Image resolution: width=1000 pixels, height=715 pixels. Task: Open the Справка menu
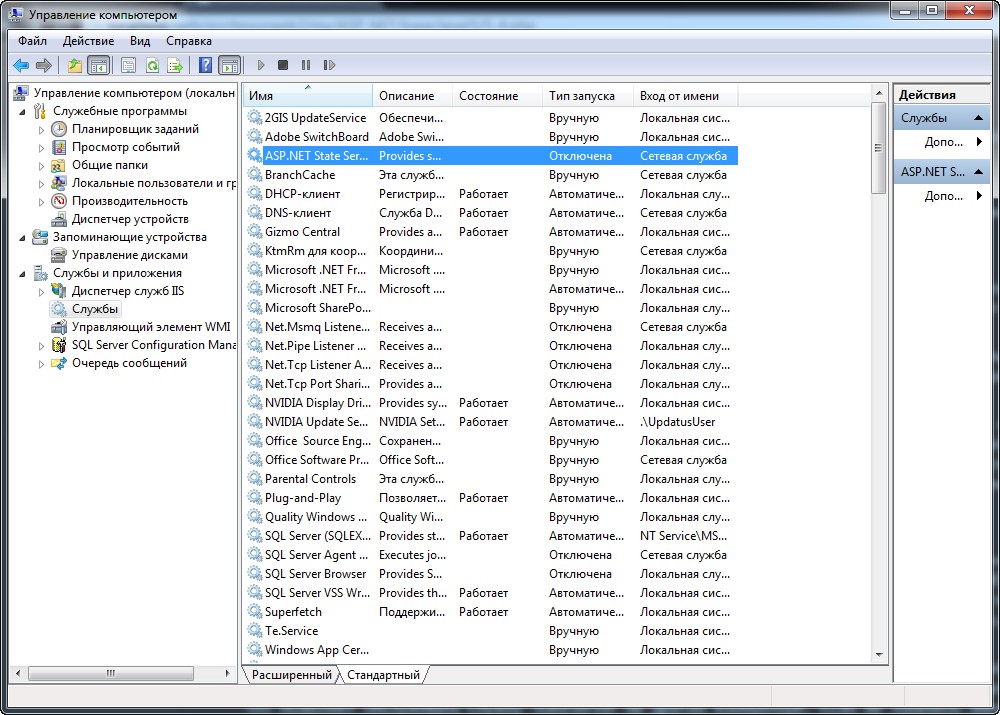pos(189,41)
